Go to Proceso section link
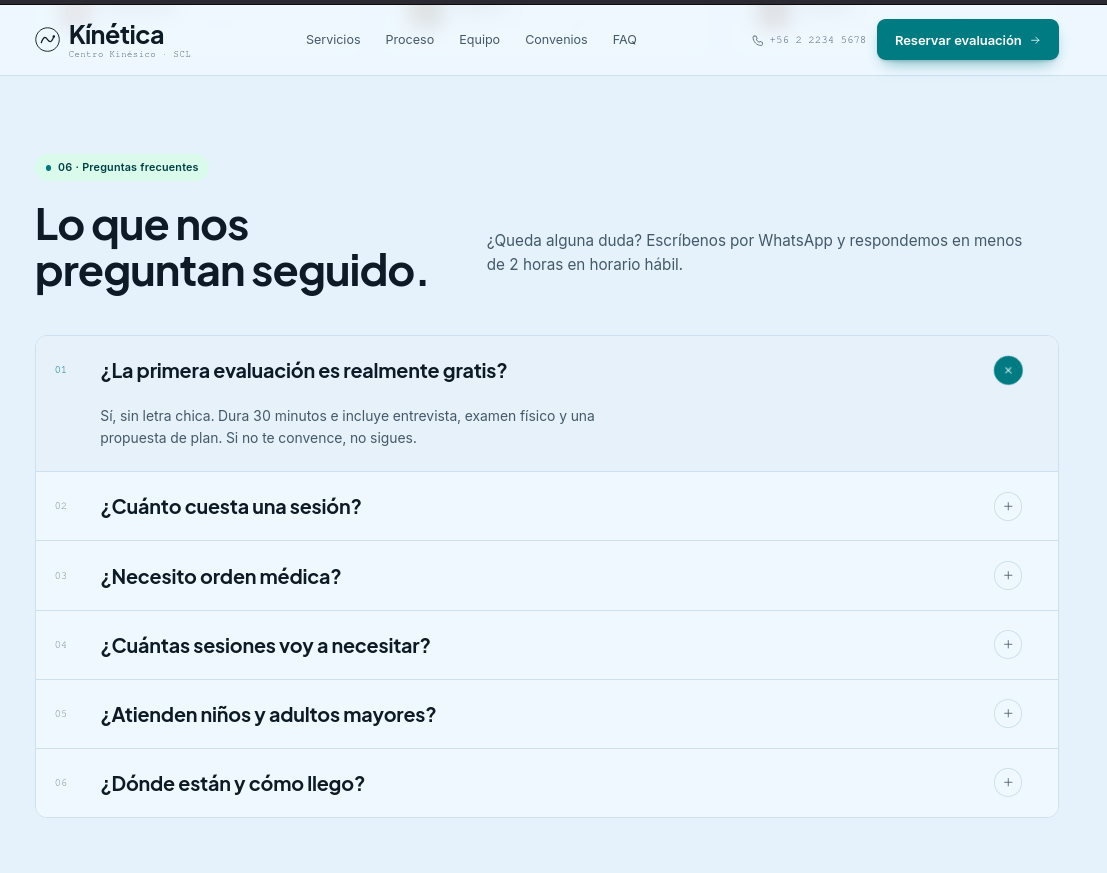This screenshot has width=1107, height=873. [x=409, y=40]
